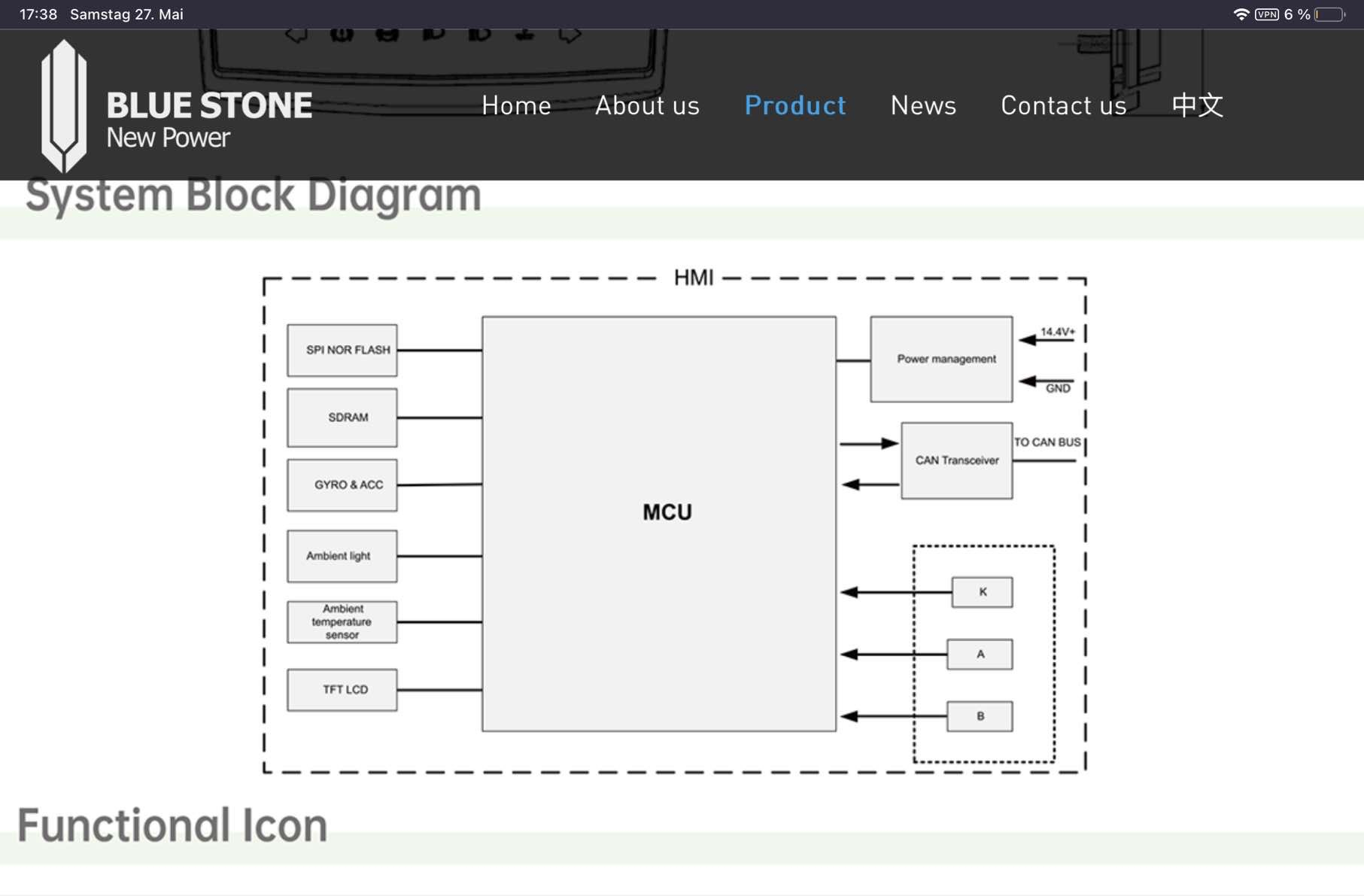The image size is (1364, 896).
Task: Click the SDRAM box in the diagram
Action: click(x=342, y=418)
